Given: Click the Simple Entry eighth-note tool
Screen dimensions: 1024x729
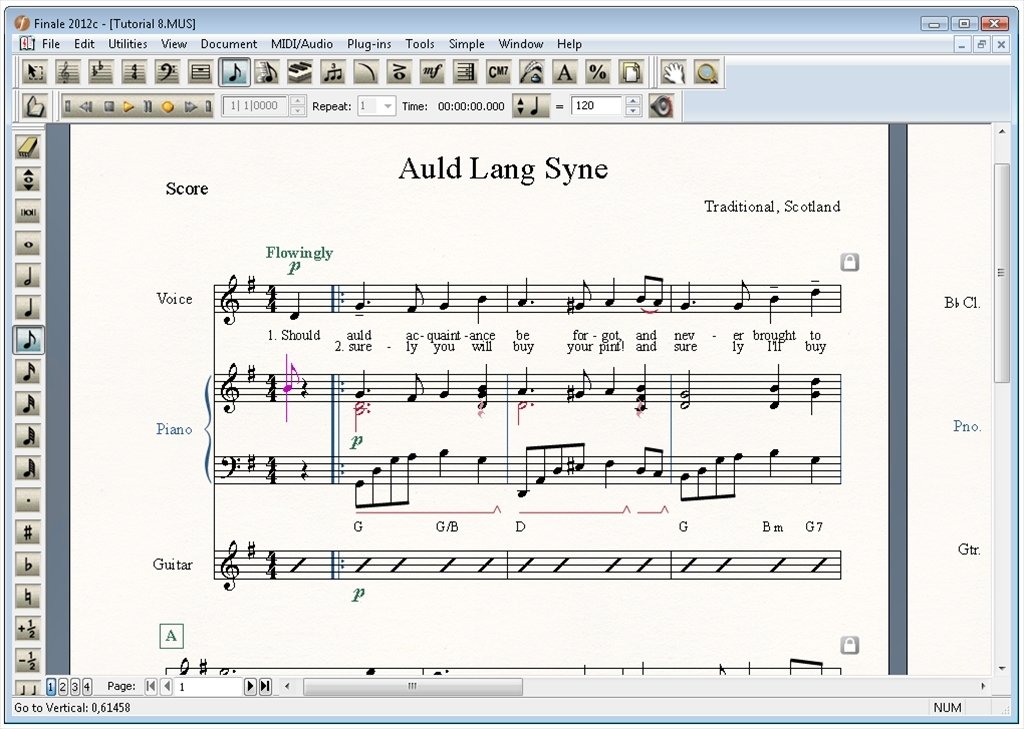Looking at the screenshot, I should [234, 72].
